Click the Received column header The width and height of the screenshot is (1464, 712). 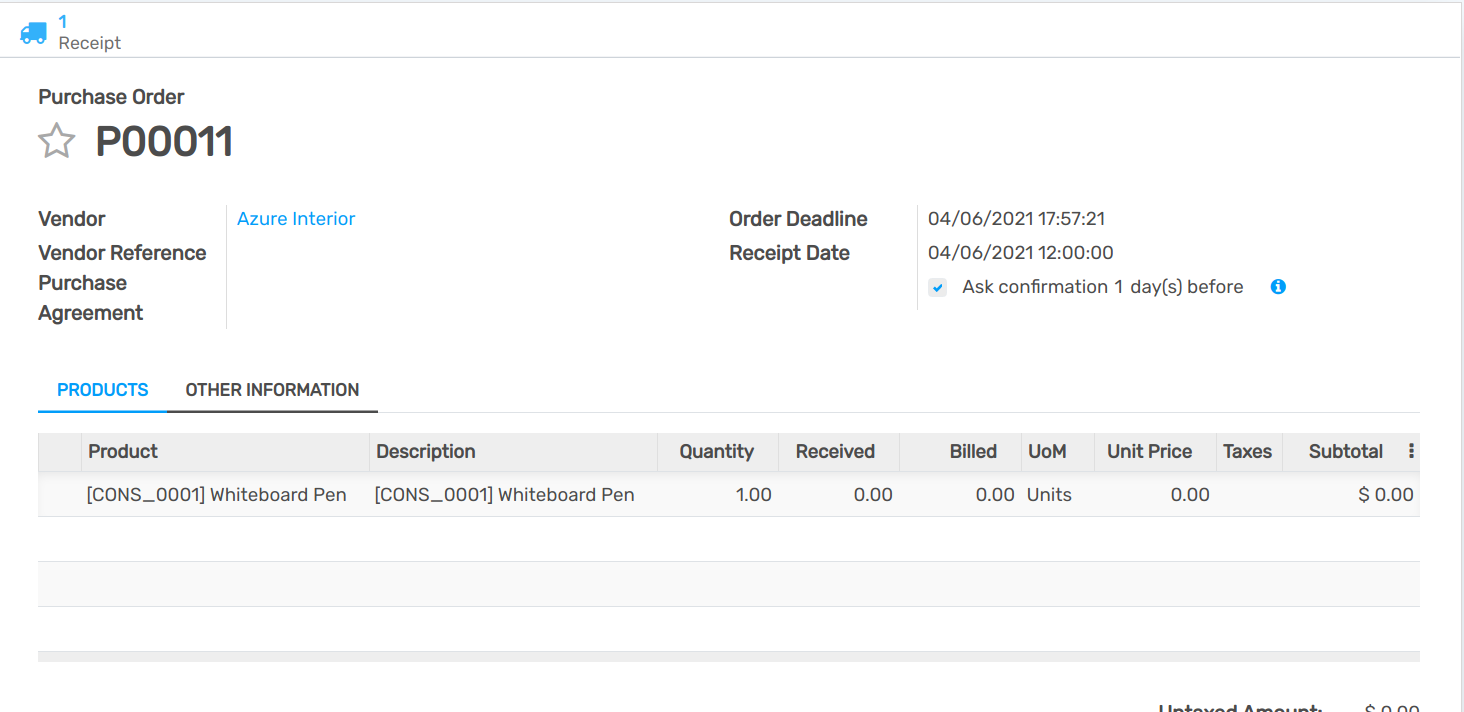835,452
